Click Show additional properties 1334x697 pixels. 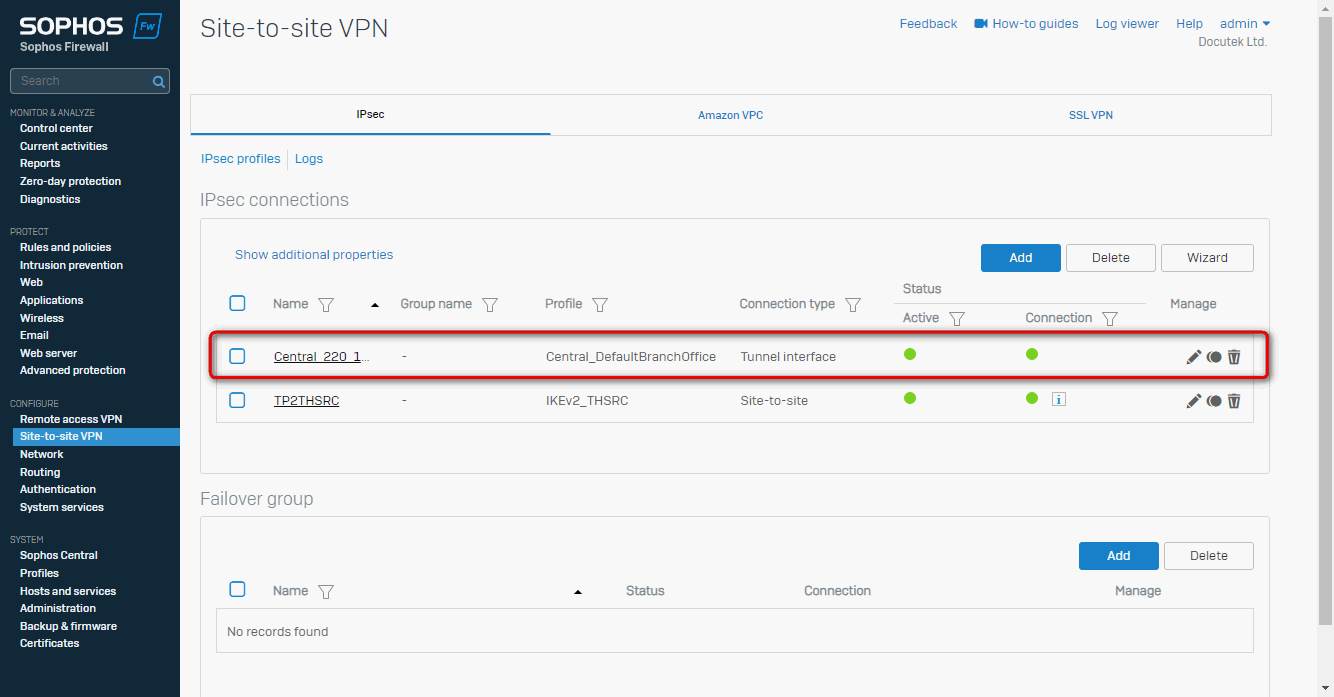(314, 255)
